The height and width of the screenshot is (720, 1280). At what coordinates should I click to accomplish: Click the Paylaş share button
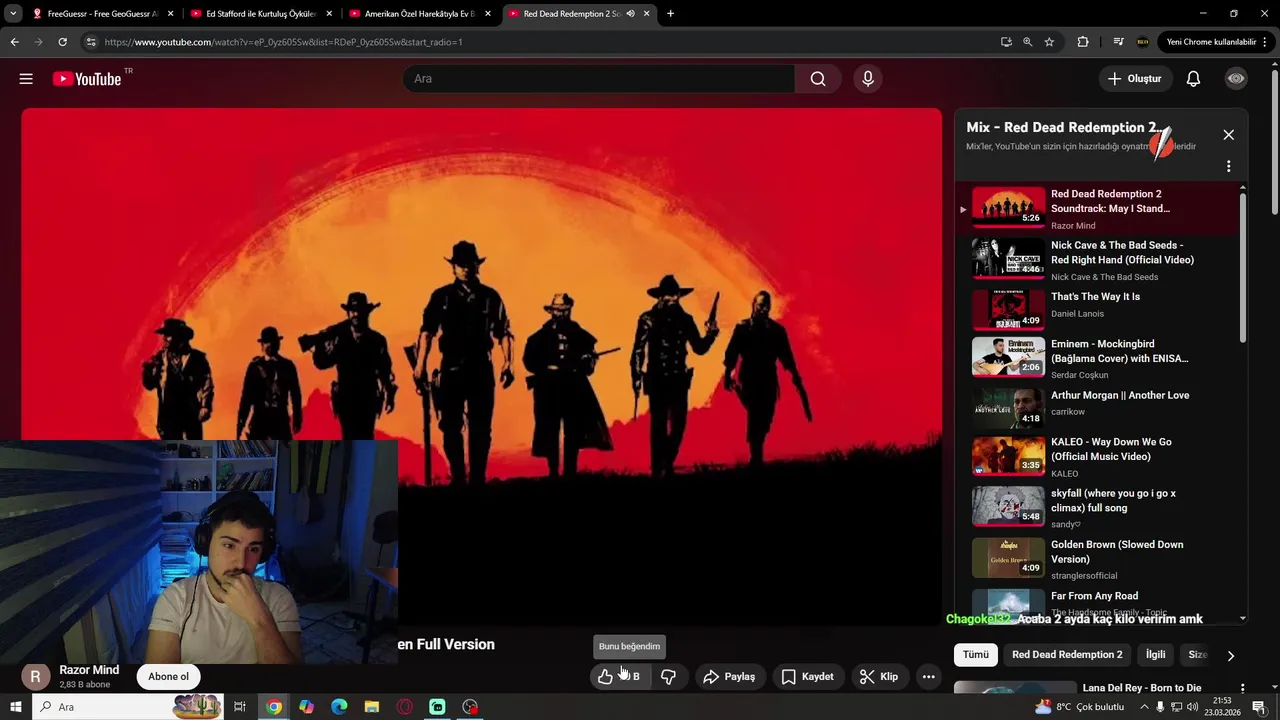(x=729, y=677)
